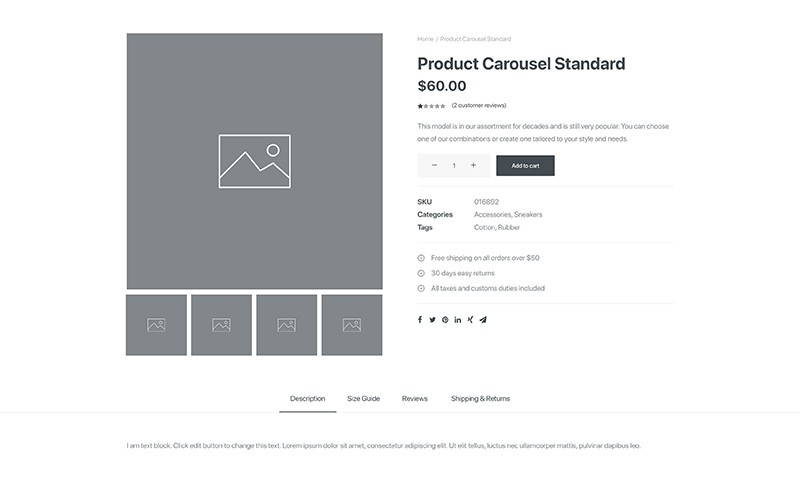Viewport: 800px width, 485px height.
Task: Select the first product thumbnail
Action: [156, 325]
